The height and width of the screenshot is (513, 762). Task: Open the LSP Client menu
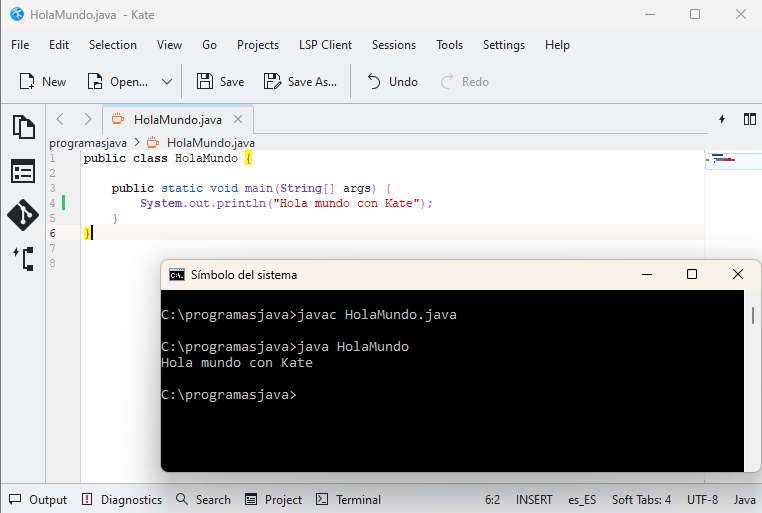click(325, 45)
